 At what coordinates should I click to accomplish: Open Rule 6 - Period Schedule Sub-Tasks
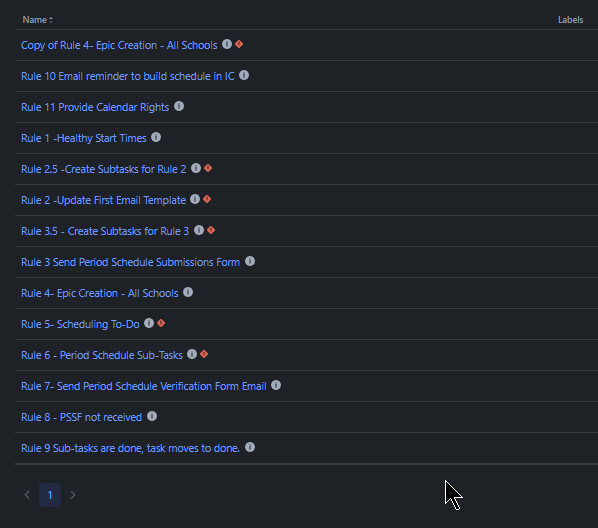point(102,355)
